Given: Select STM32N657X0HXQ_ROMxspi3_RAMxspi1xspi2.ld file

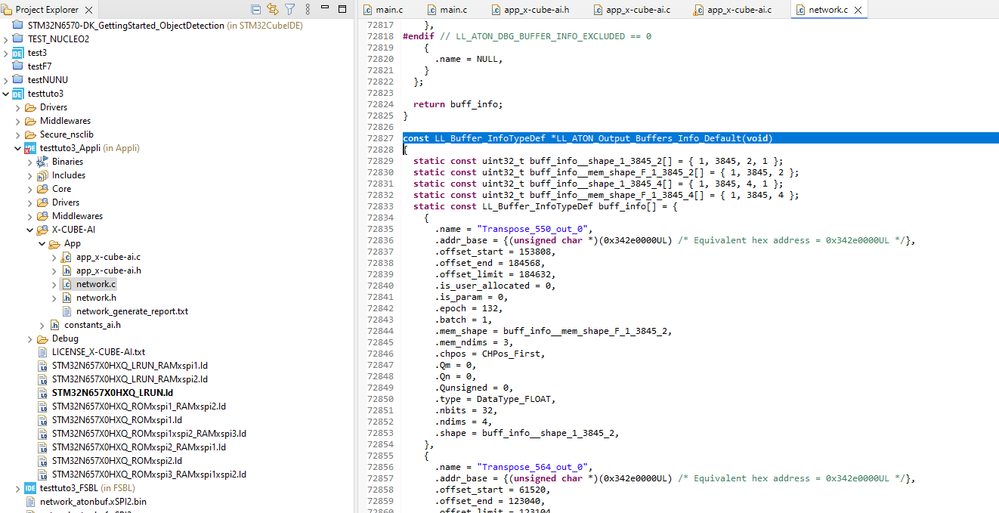Looking at the screenshot, I should coord(149,475).
